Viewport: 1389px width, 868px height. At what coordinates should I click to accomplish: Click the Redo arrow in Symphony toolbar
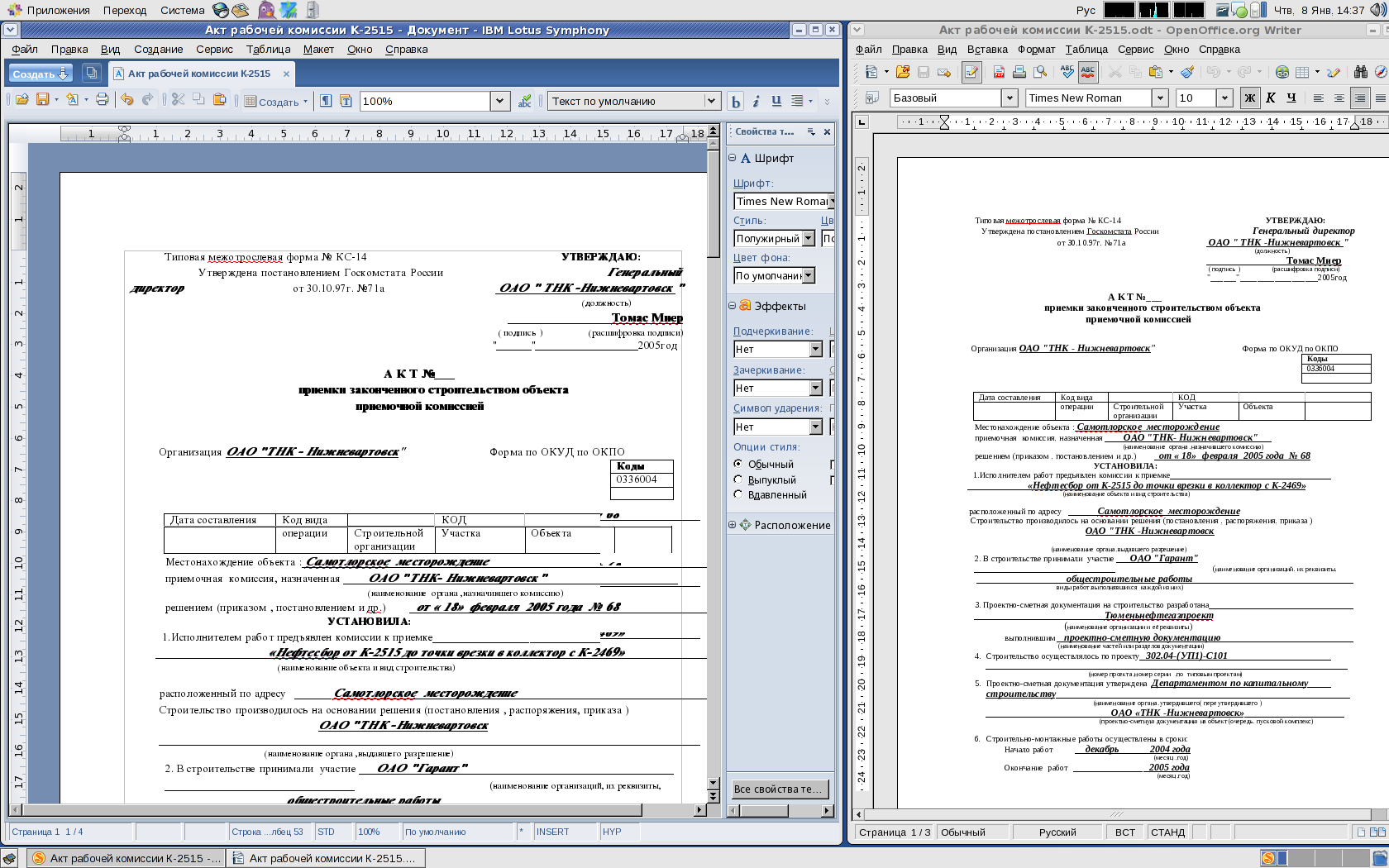tap(147, 100)
